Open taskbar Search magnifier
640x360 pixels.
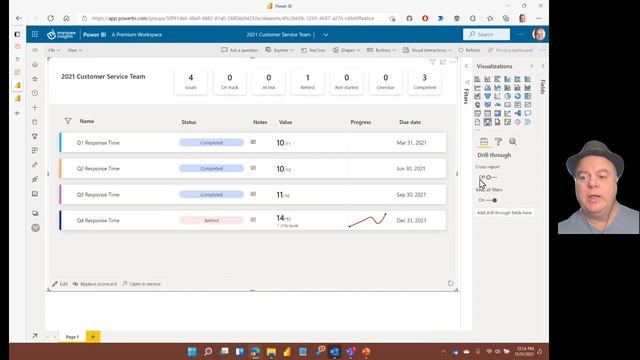pyautogui.click(x=208, y=351)
